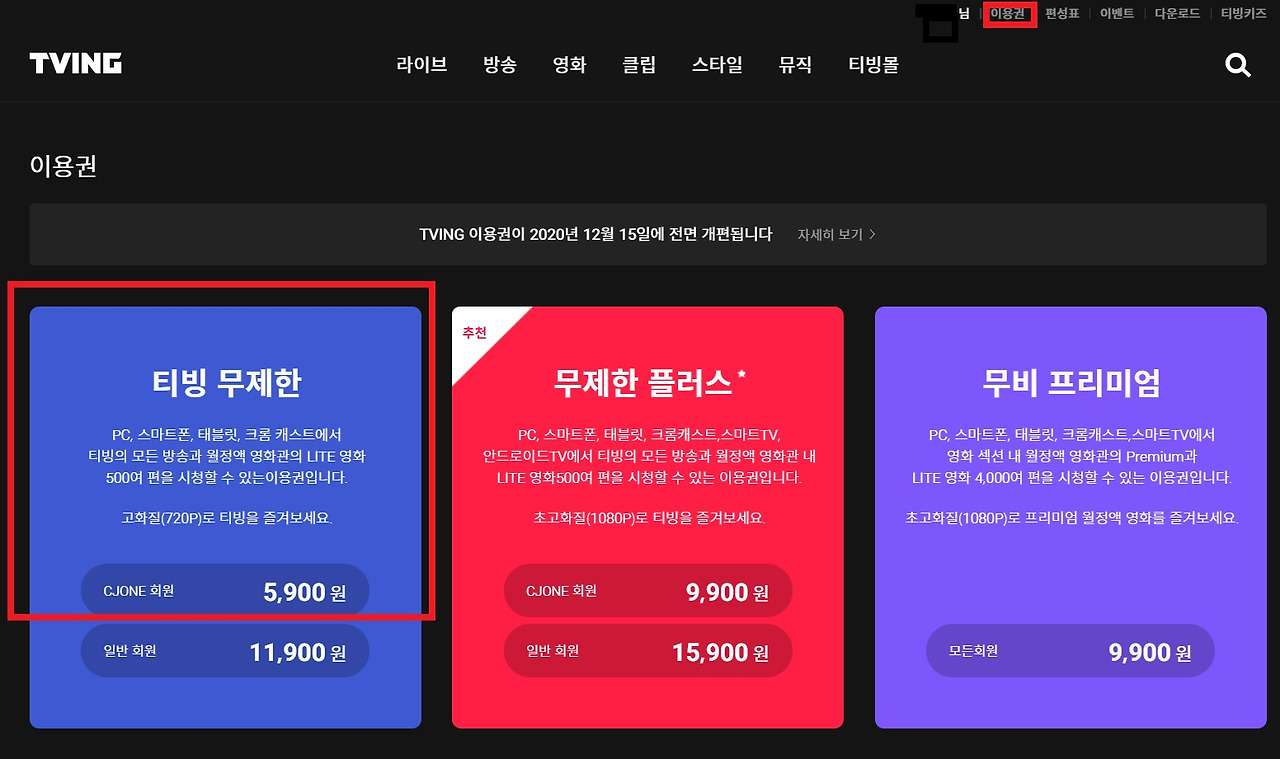1280x759 pixels.
Task: Click the TVING logo
Action: pos(76,64)
